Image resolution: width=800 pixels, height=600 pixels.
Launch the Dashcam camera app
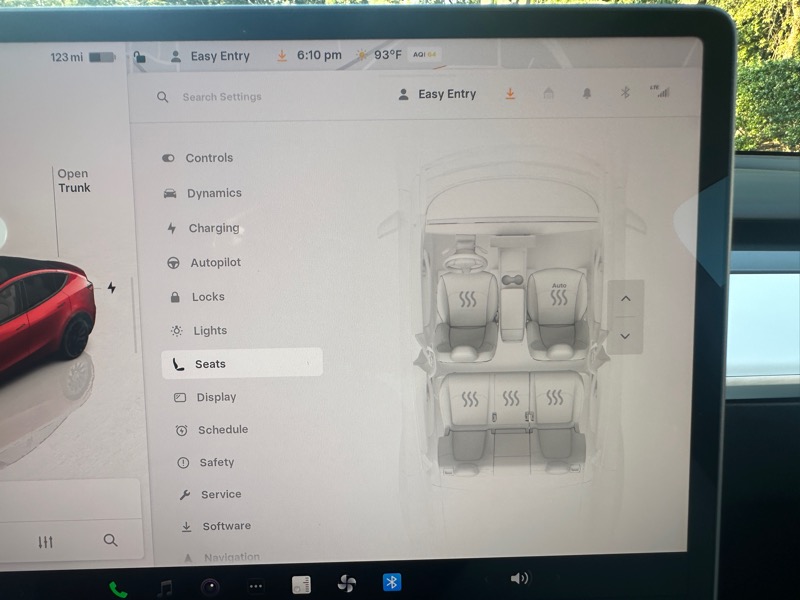tap(210, 587)
